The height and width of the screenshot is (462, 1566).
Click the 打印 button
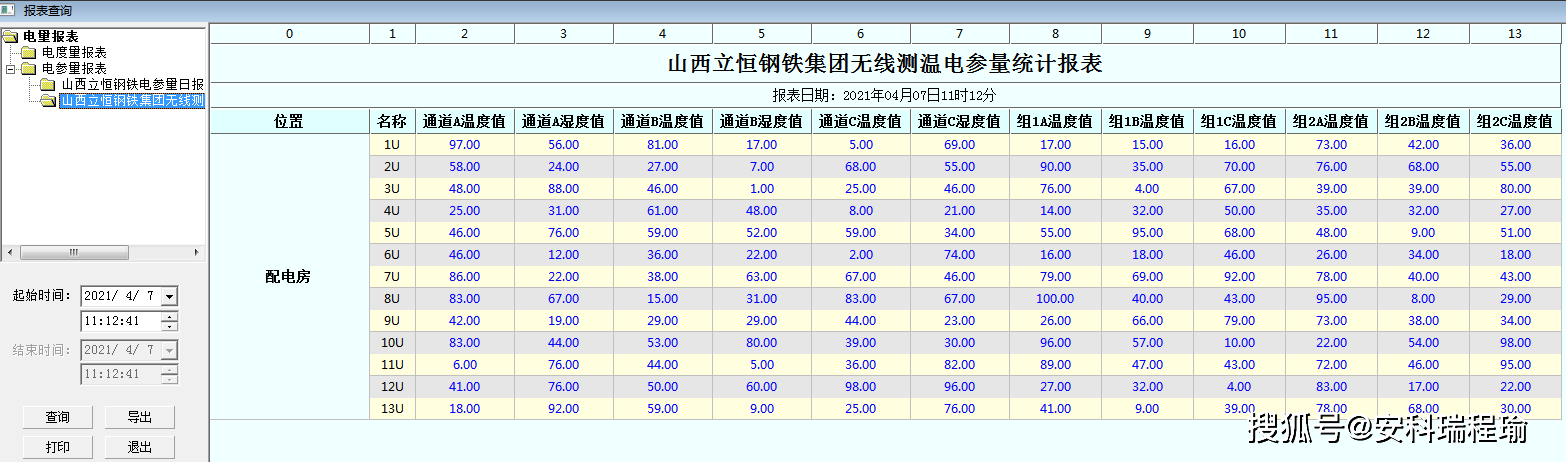coord(58,447)
